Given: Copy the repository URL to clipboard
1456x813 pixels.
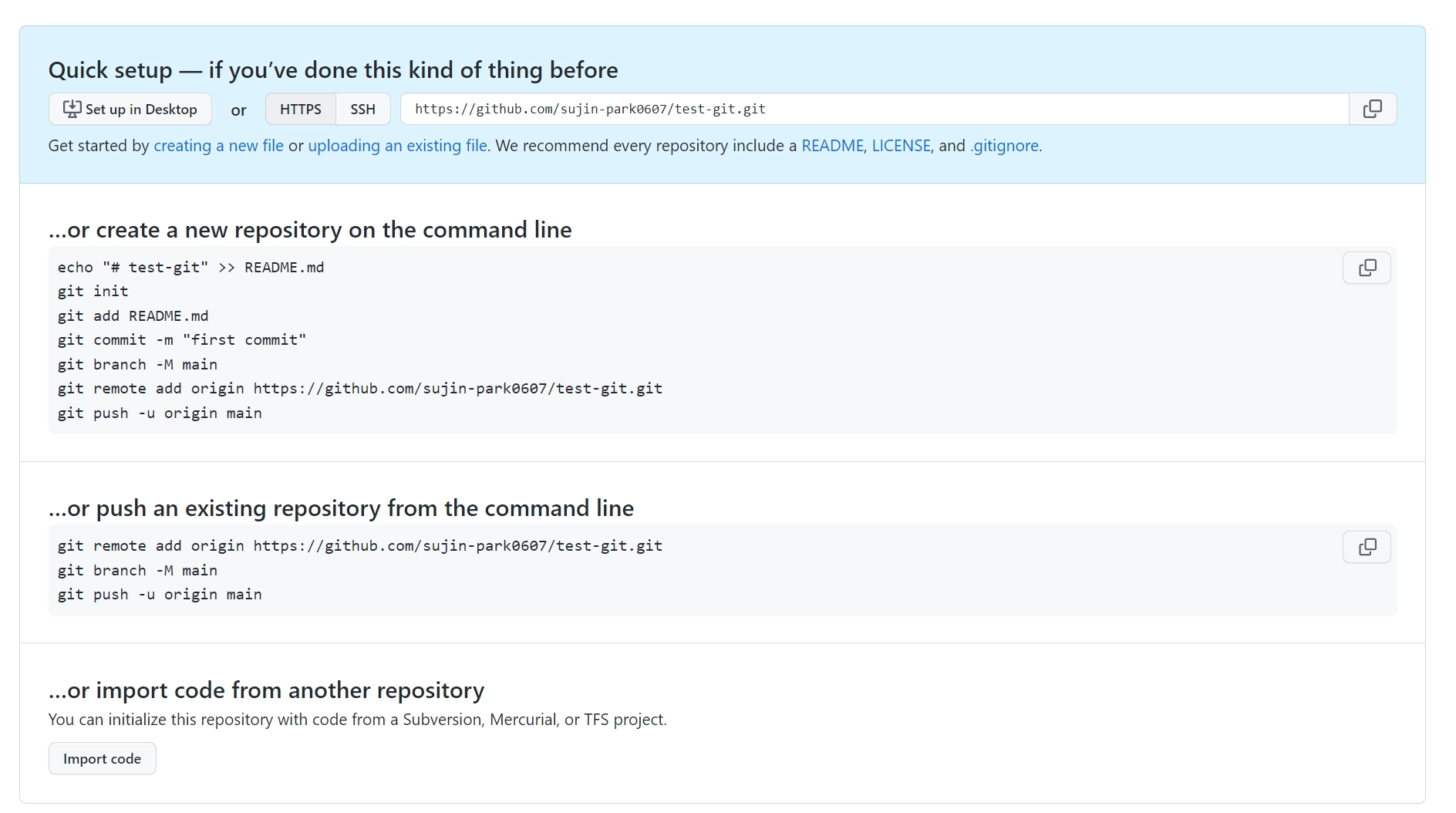Looking at the screenshot, I should (x=1373, y=109).
